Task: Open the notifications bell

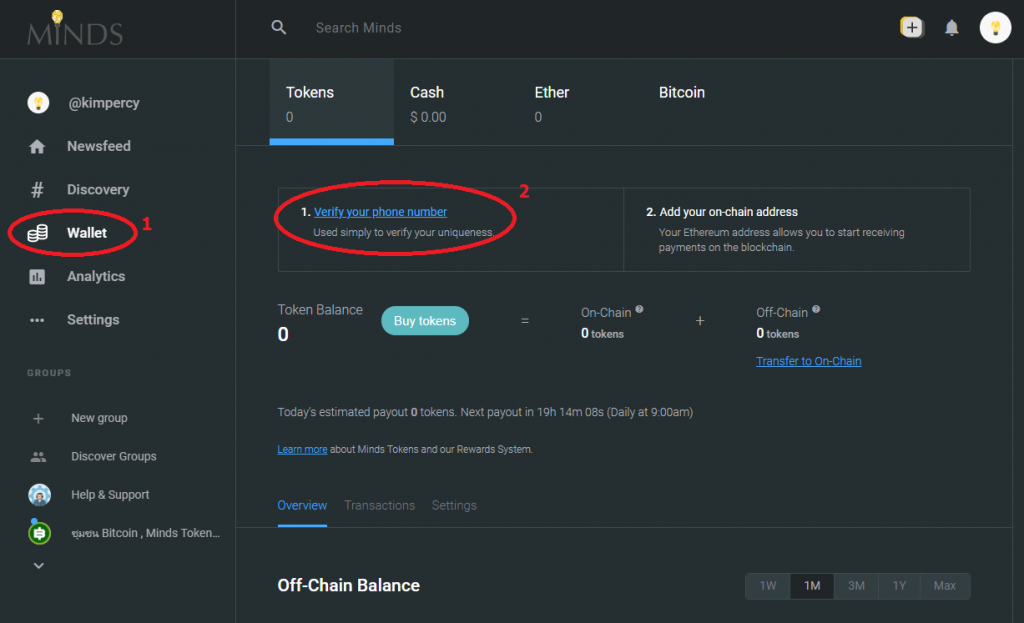Action: click(952, 28)
